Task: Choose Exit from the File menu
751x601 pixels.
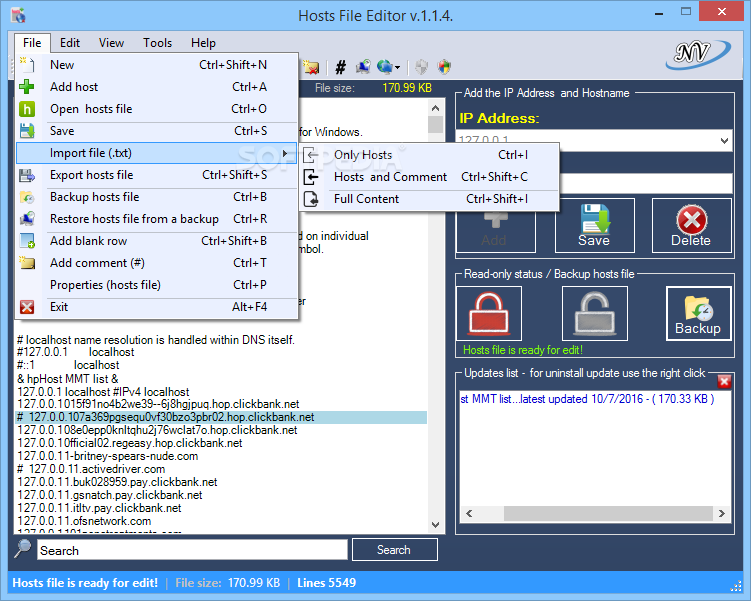Action: coord(156,307)
